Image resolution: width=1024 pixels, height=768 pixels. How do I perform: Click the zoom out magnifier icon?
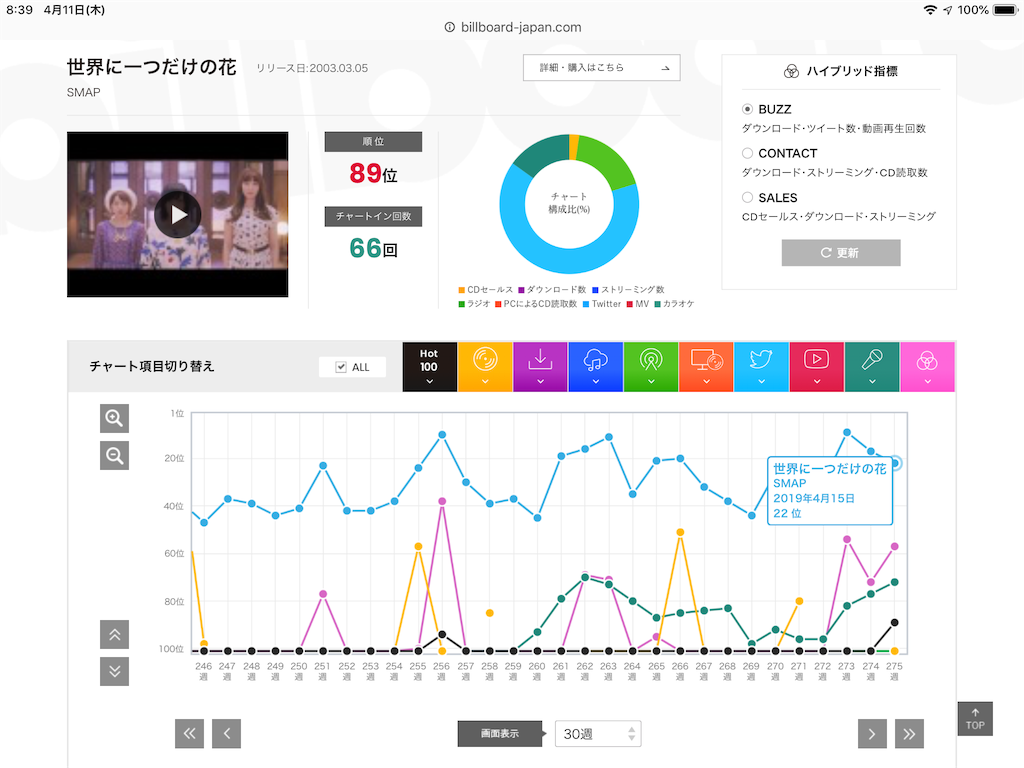[114, 455]
